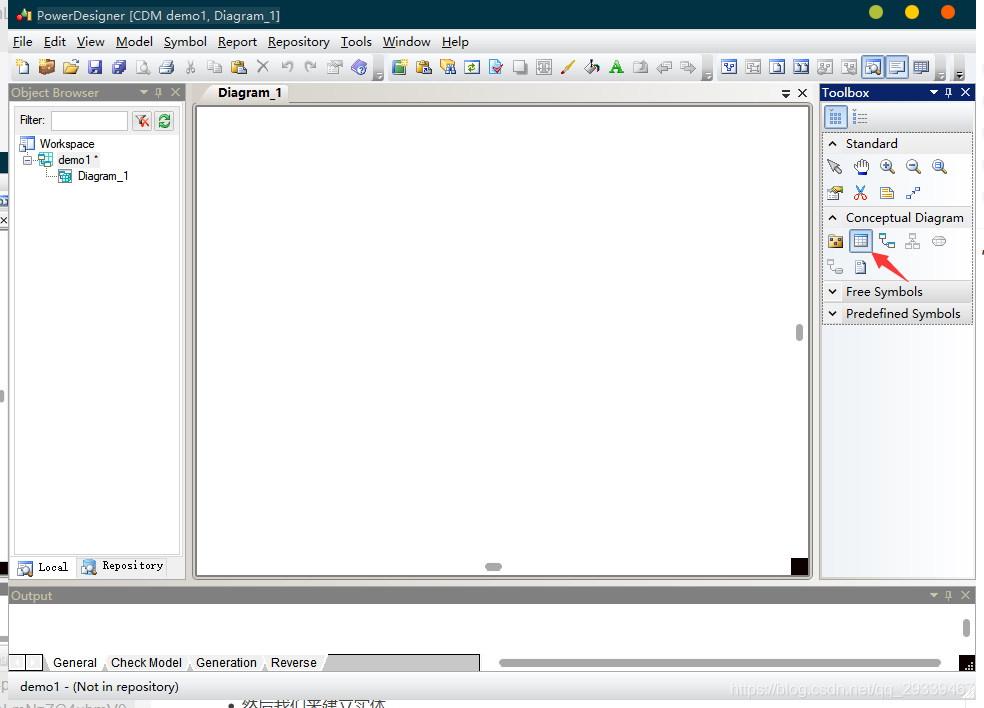Select the Zoom In tool
The width and height of the screenshot is (984, 708).
point(887,166)
